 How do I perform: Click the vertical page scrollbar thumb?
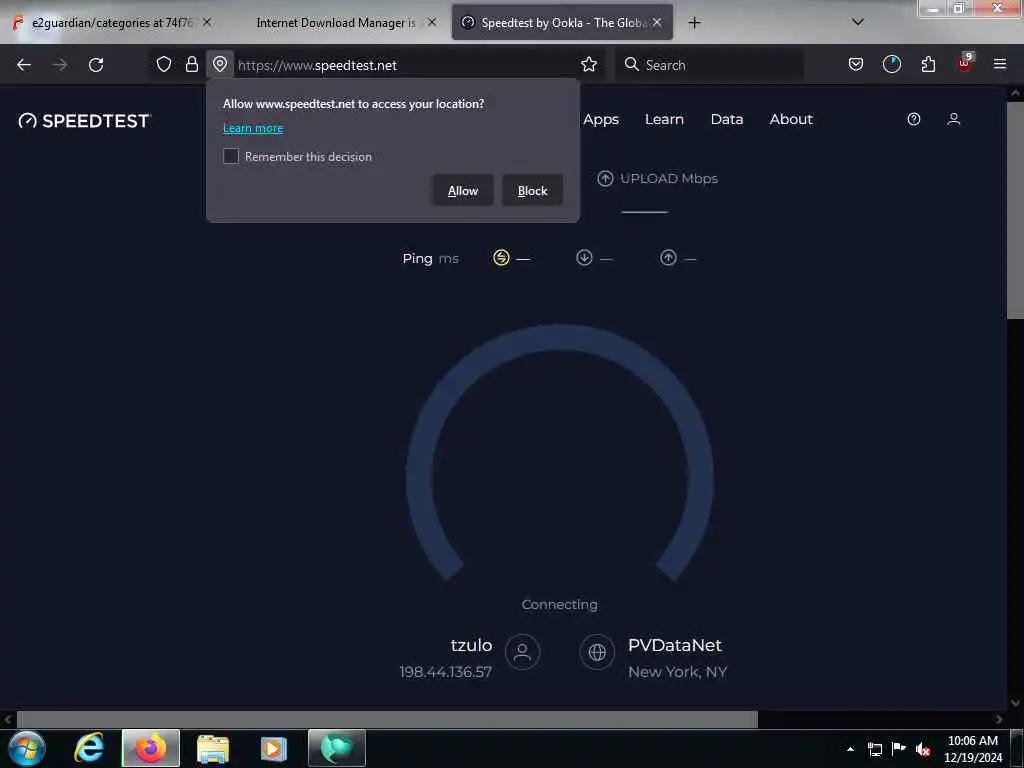[x=1015, y=209]
